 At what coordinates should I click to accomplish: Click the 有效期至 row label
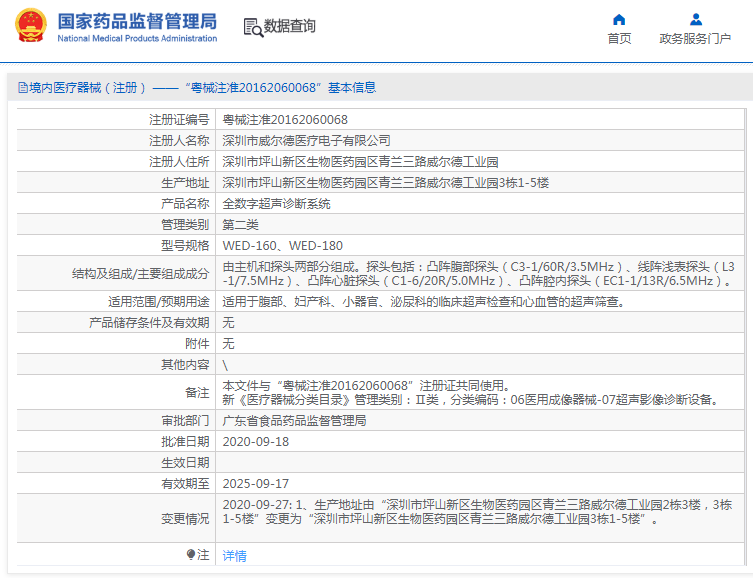coord(185,484)
